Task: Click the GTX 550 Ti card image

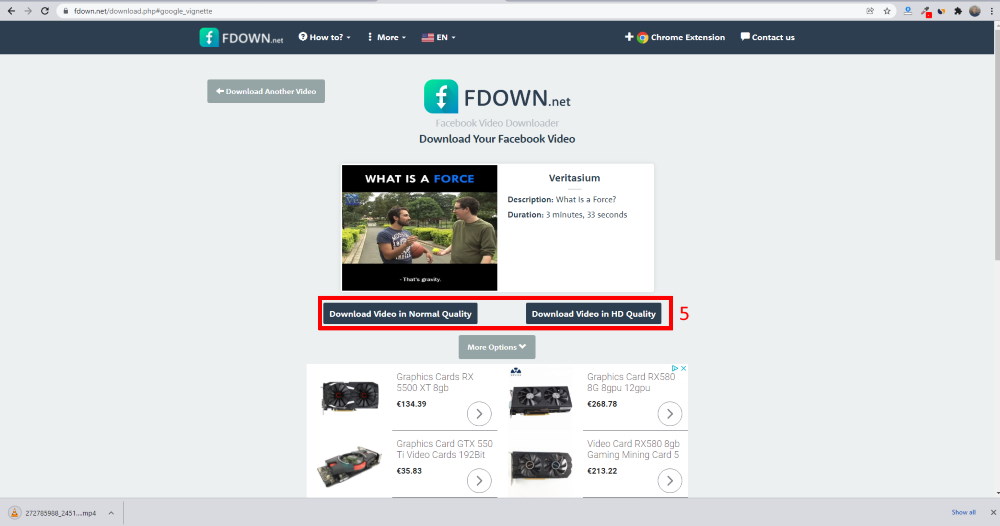Action: pyautogui.click(x=349, y=466)
